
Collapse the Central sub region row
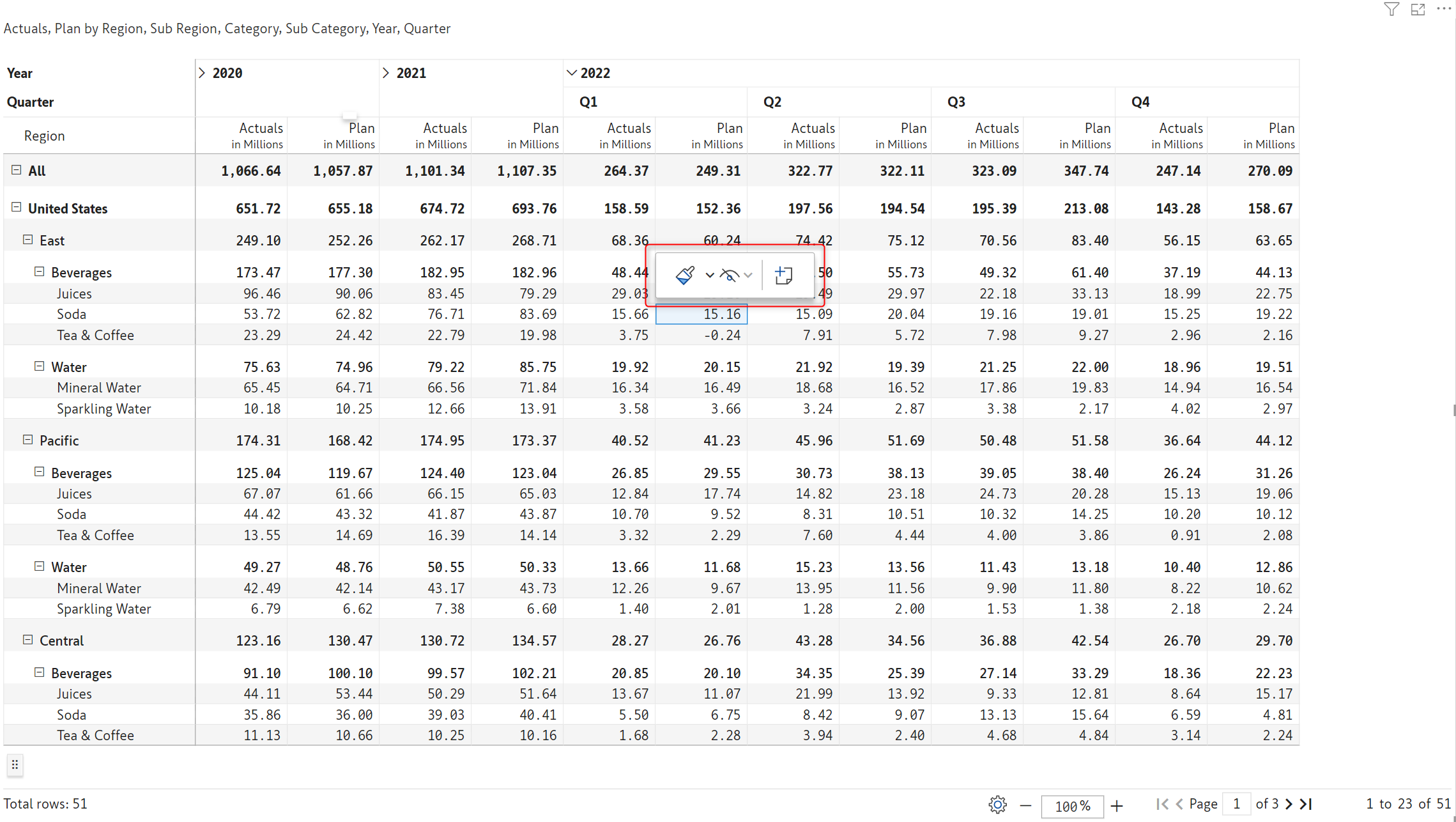pyautogui.click(x=27, y=640)
